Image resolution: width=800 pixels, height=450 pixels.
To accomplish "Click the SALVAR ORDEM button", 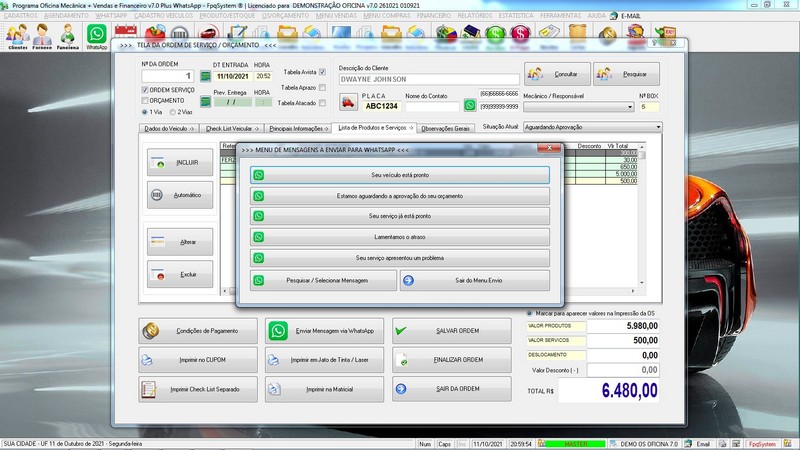I will pos(452,331).
